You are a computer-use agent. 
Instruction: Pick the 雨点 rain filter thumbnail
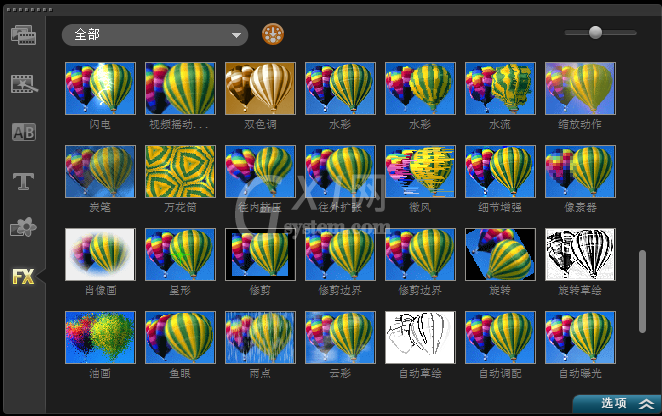260,337
